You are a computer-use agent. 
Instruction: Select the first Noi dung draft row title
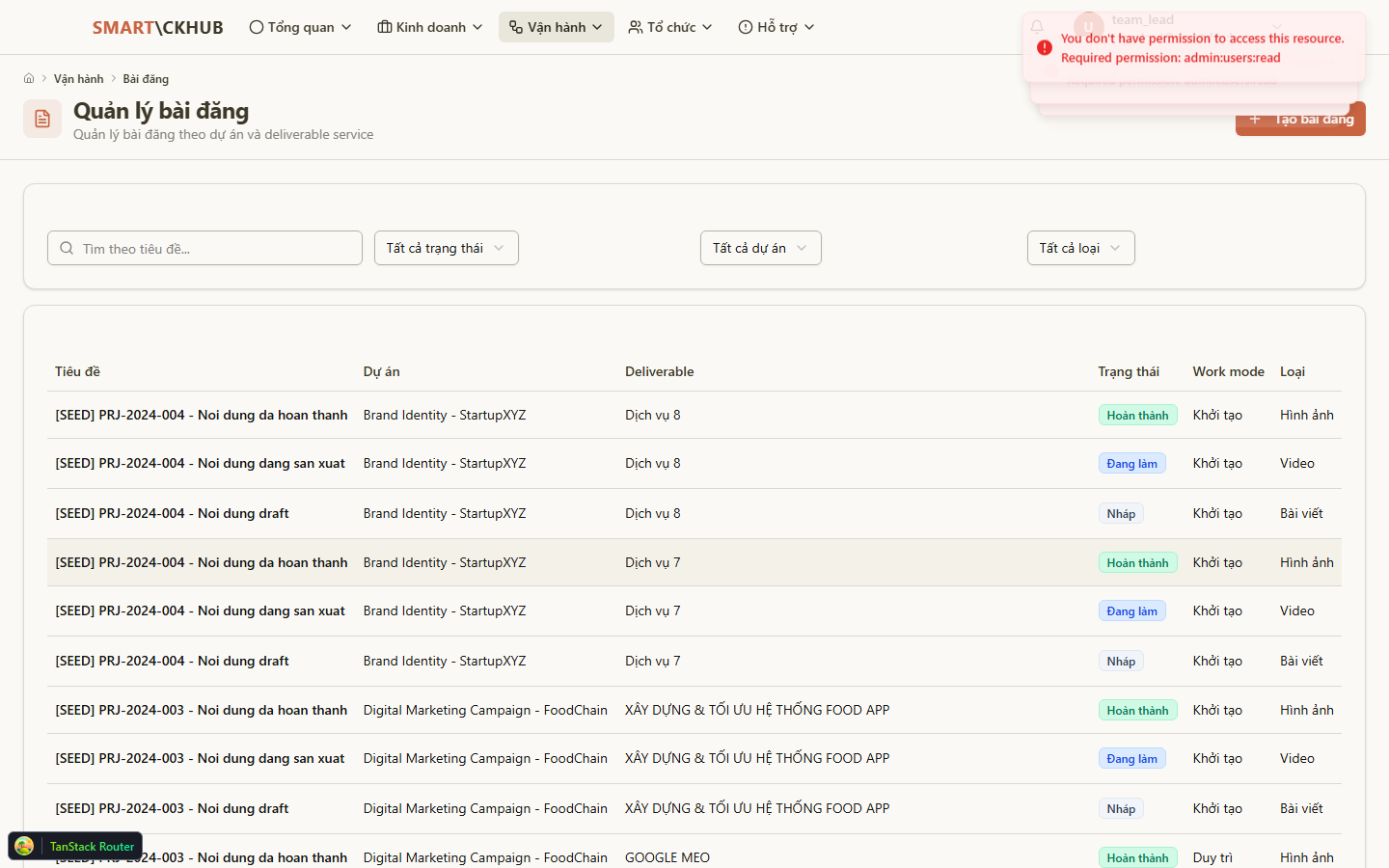[x=172, y=513]
